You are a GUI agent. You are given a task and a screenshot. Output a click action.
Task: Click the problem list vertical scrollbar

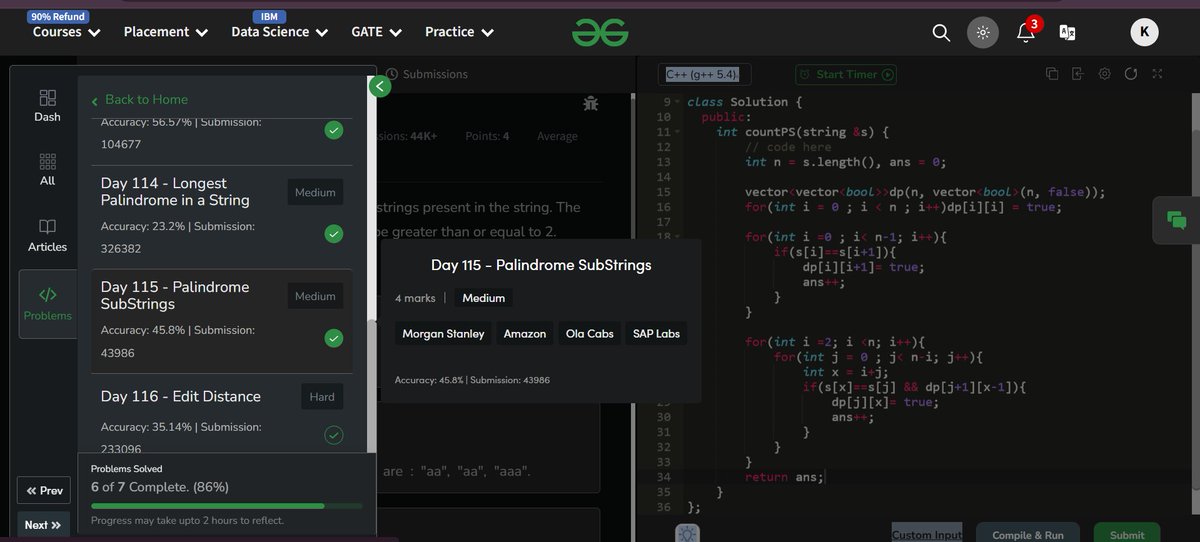[x=372, y=386]
